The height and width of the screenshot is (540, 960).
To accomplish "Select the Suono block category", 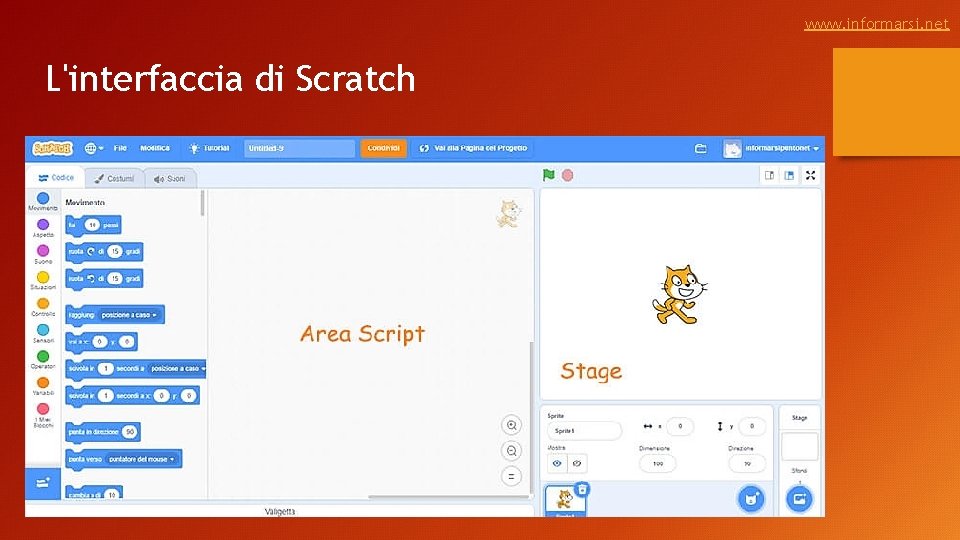I will coord(43,254).
